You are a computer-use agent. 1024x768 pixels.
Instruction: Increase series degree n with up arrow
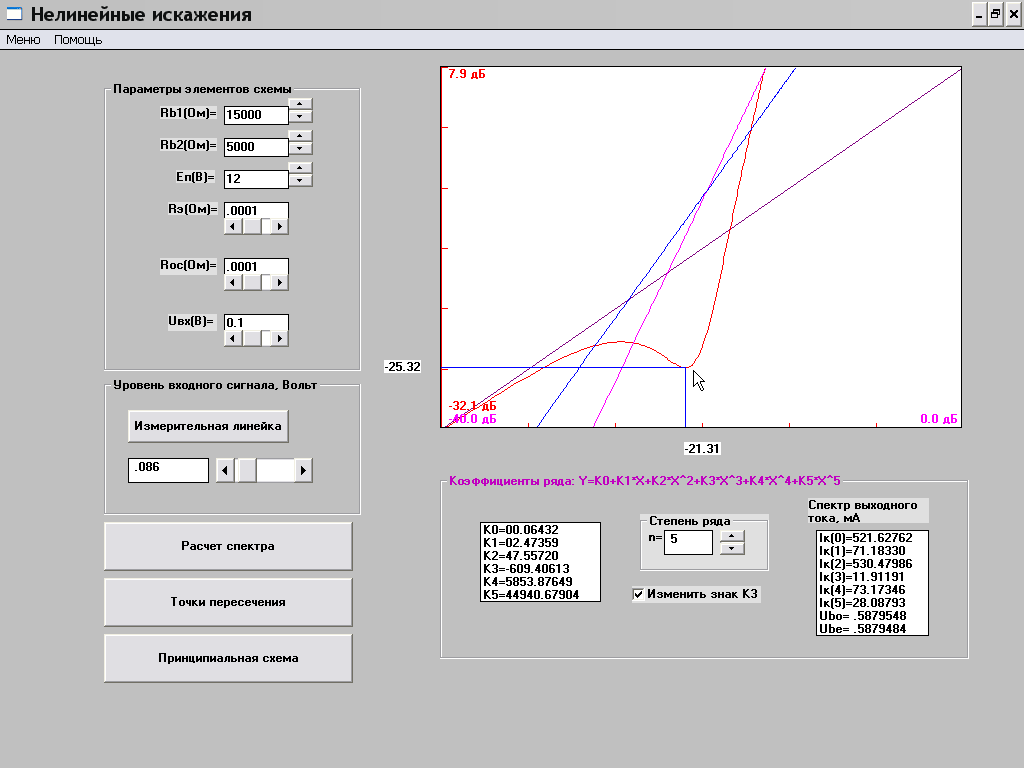[732, 535]
